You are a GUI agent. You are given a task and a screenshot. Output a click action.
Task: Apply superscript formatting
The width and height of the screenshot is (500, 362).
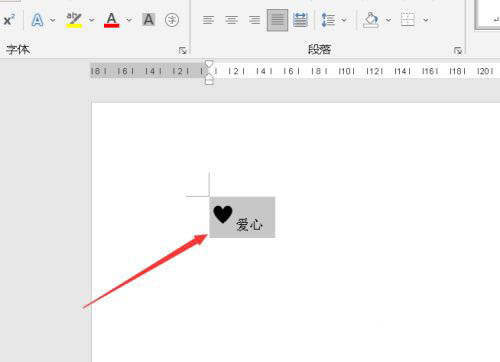[x=9, y=20]
